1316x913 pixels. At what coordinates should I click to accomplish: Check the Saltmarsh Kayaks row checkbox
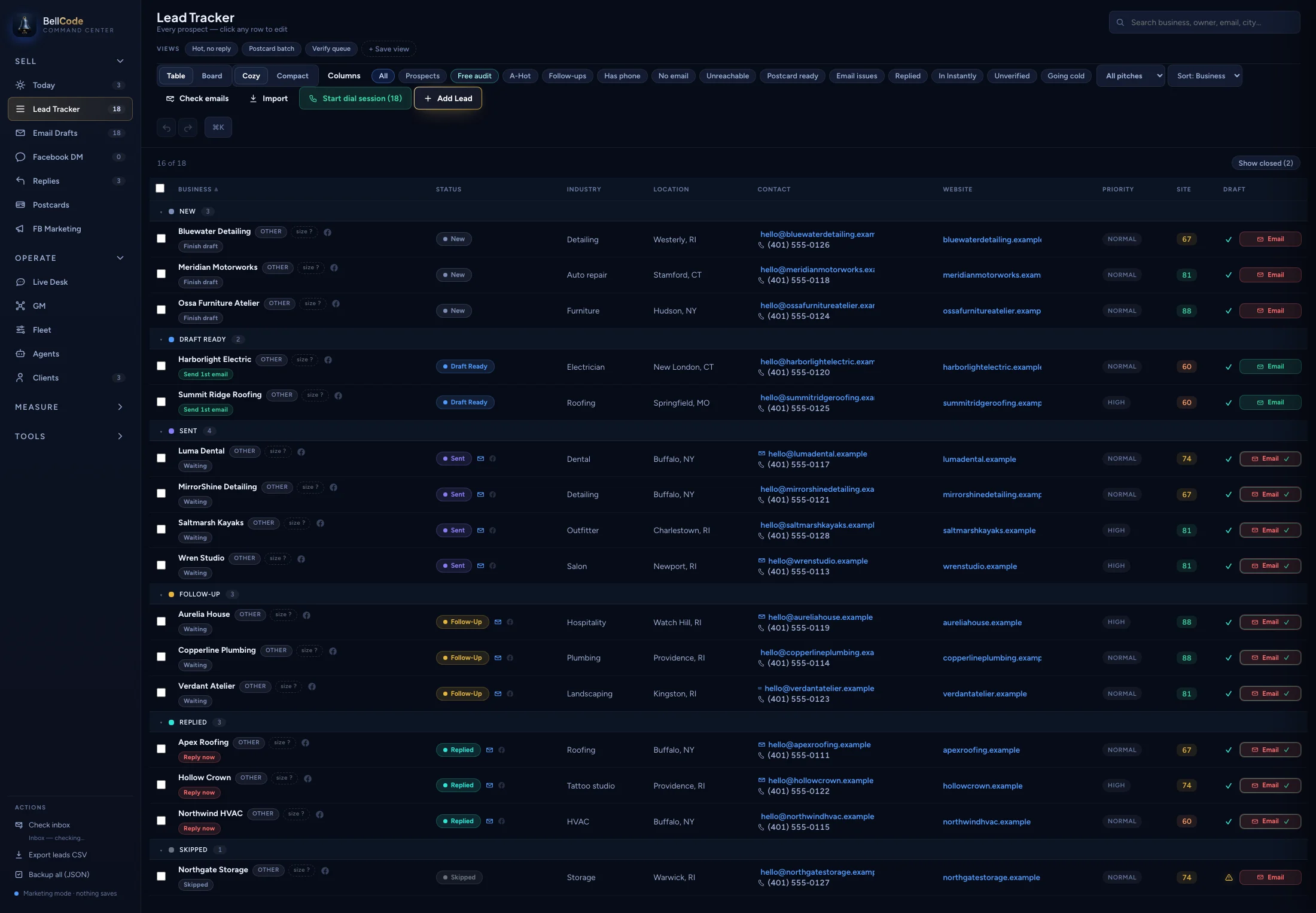tap(161, 529)
